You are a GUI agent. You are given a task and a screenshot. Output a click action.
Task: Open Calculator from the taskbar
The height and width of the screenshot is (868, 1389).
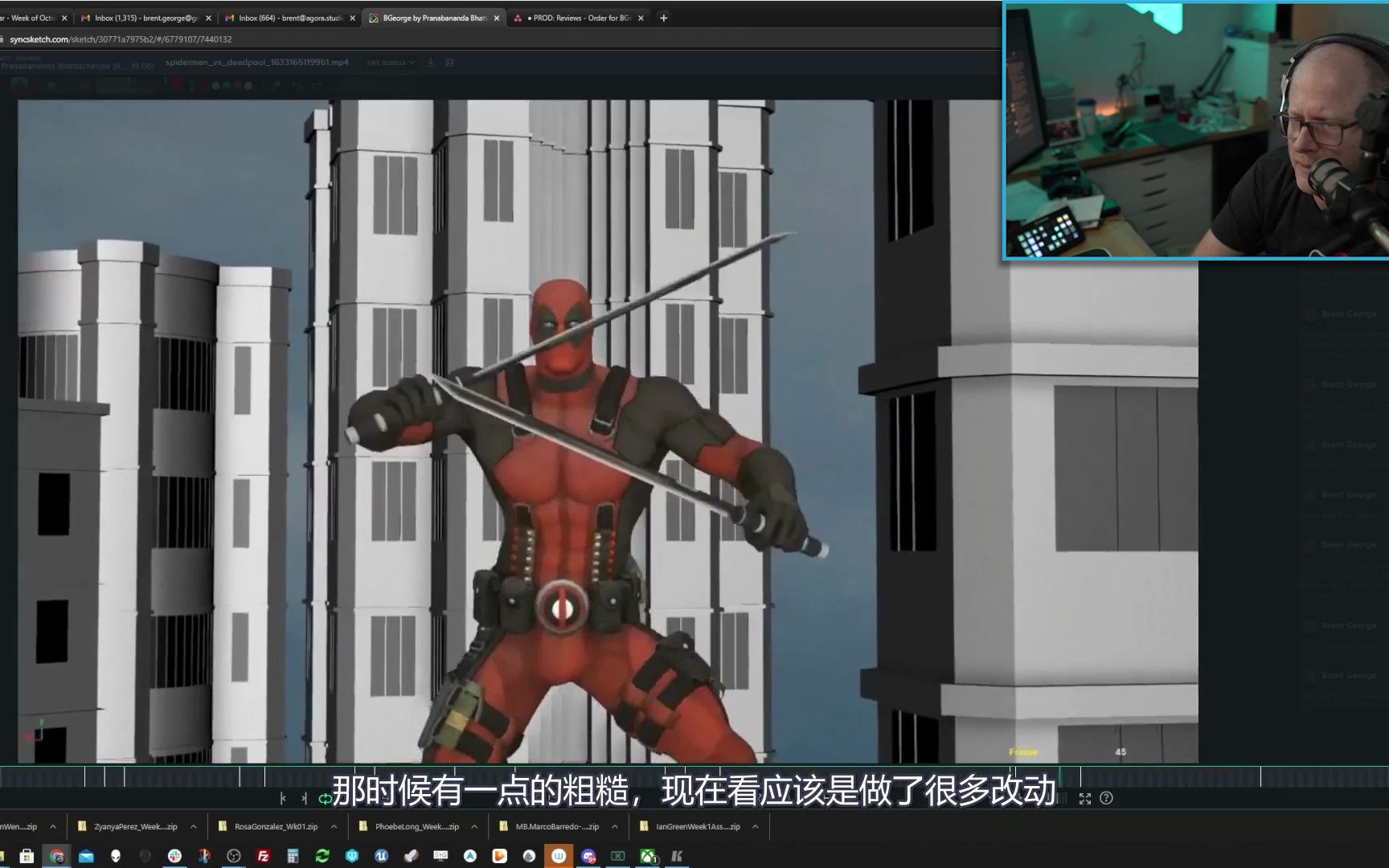tap(293, 856)
